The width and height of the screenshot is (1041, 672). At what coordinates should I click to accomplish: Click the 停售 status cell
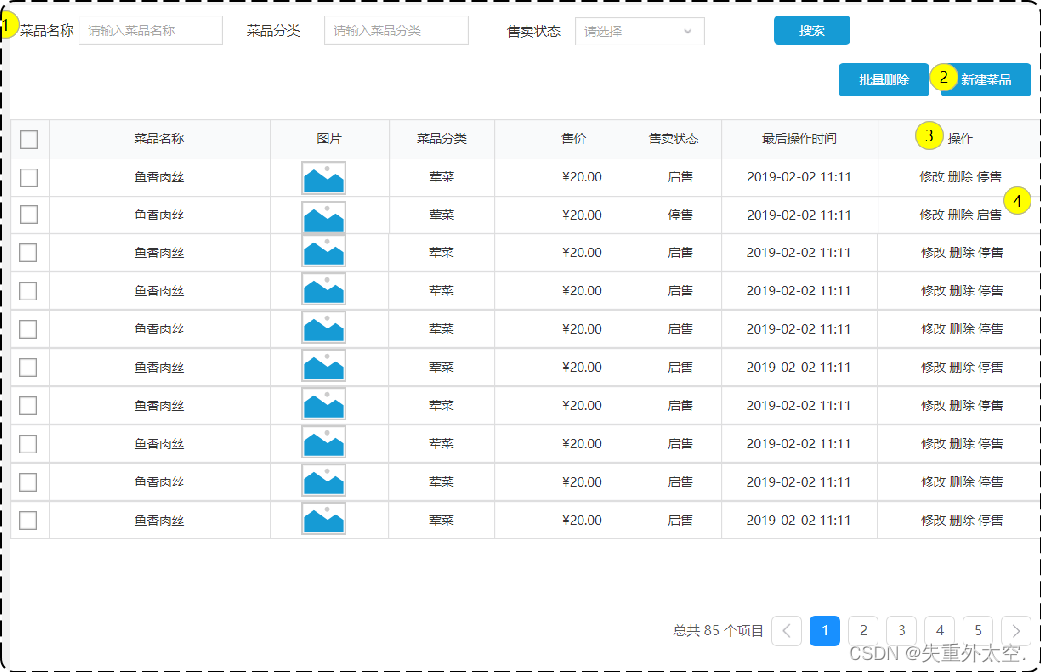680,214
